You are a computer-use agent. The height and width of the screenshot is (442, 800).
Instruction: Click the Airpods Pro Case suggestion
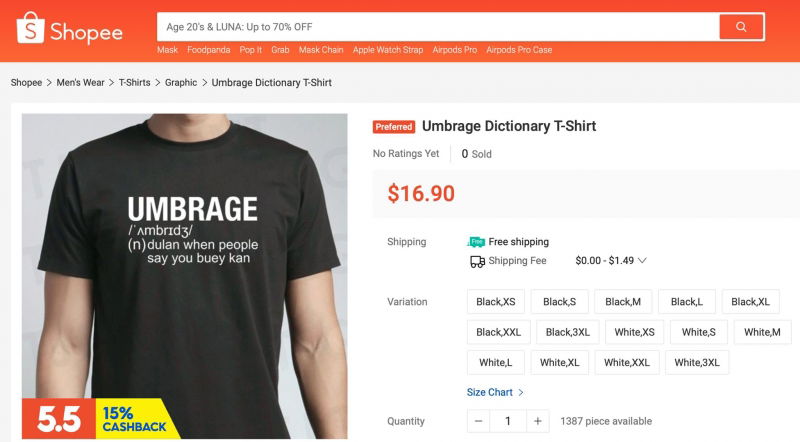coord(519,50)
